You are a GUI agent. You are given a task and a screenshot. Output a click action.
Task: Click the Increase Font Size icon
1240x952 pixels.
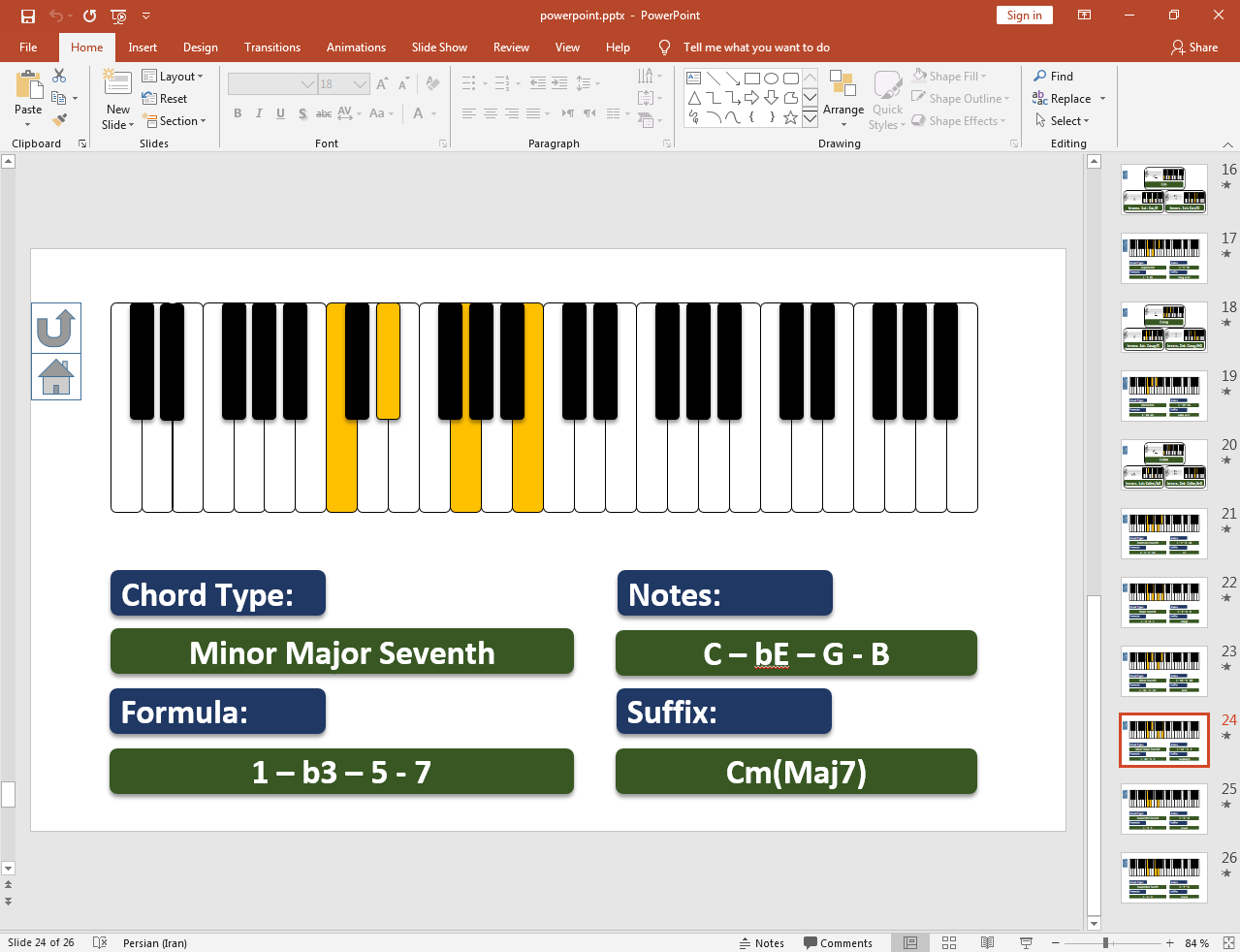382,84
